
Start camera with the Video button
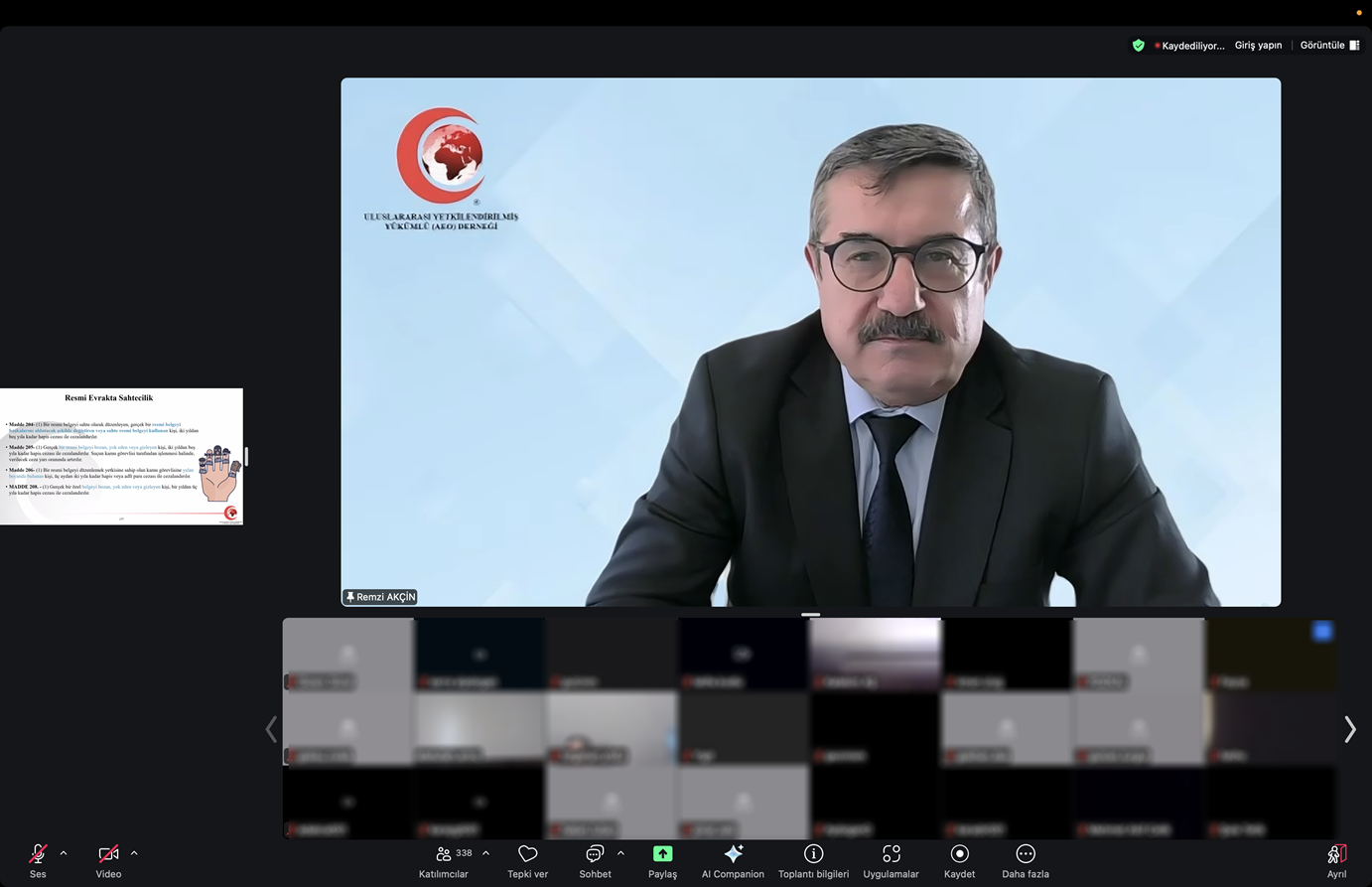tap(108, 859)
